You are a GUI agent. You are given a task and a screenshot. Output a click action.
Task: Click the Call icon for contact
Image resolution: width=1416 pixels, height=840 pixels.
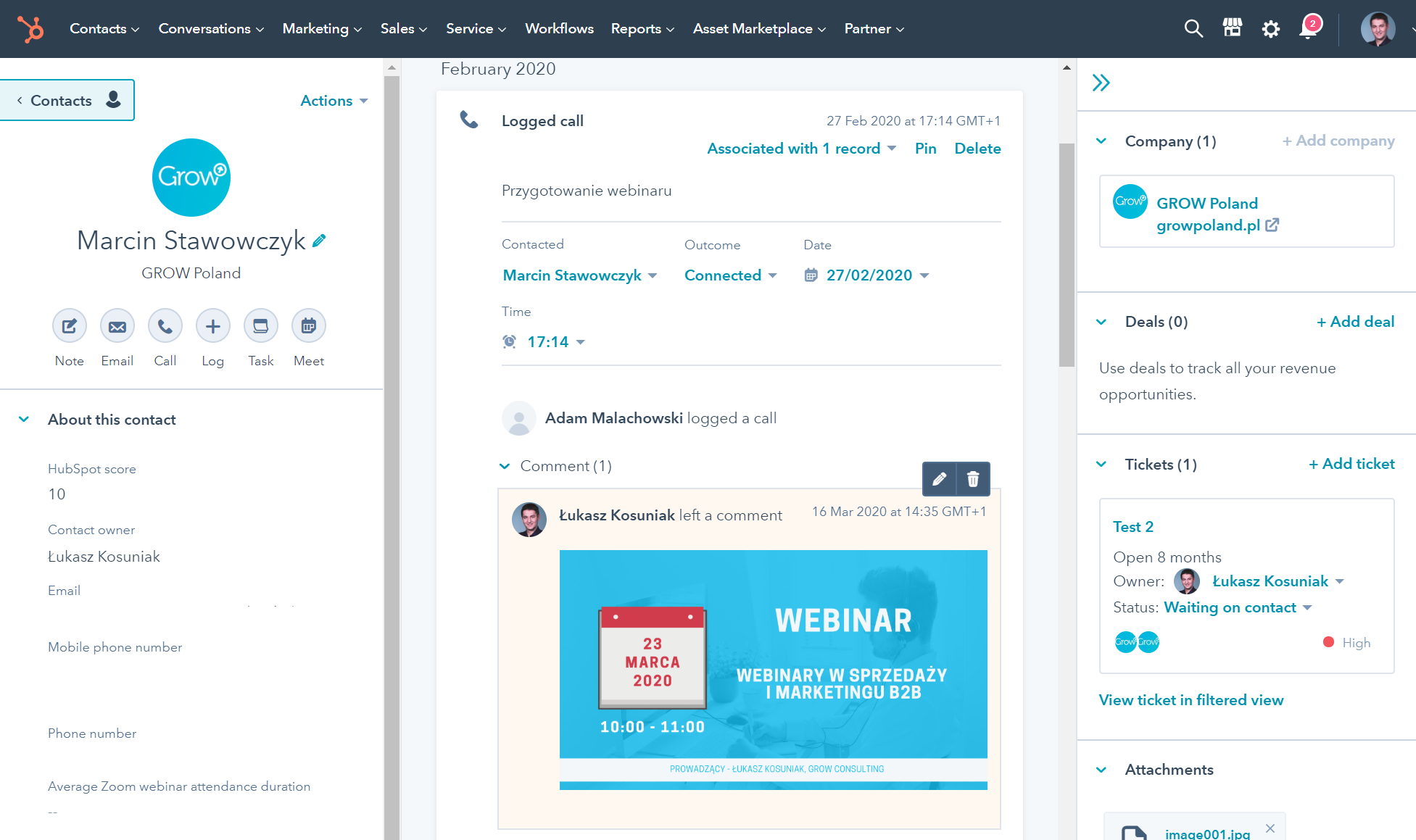[164, 325]
